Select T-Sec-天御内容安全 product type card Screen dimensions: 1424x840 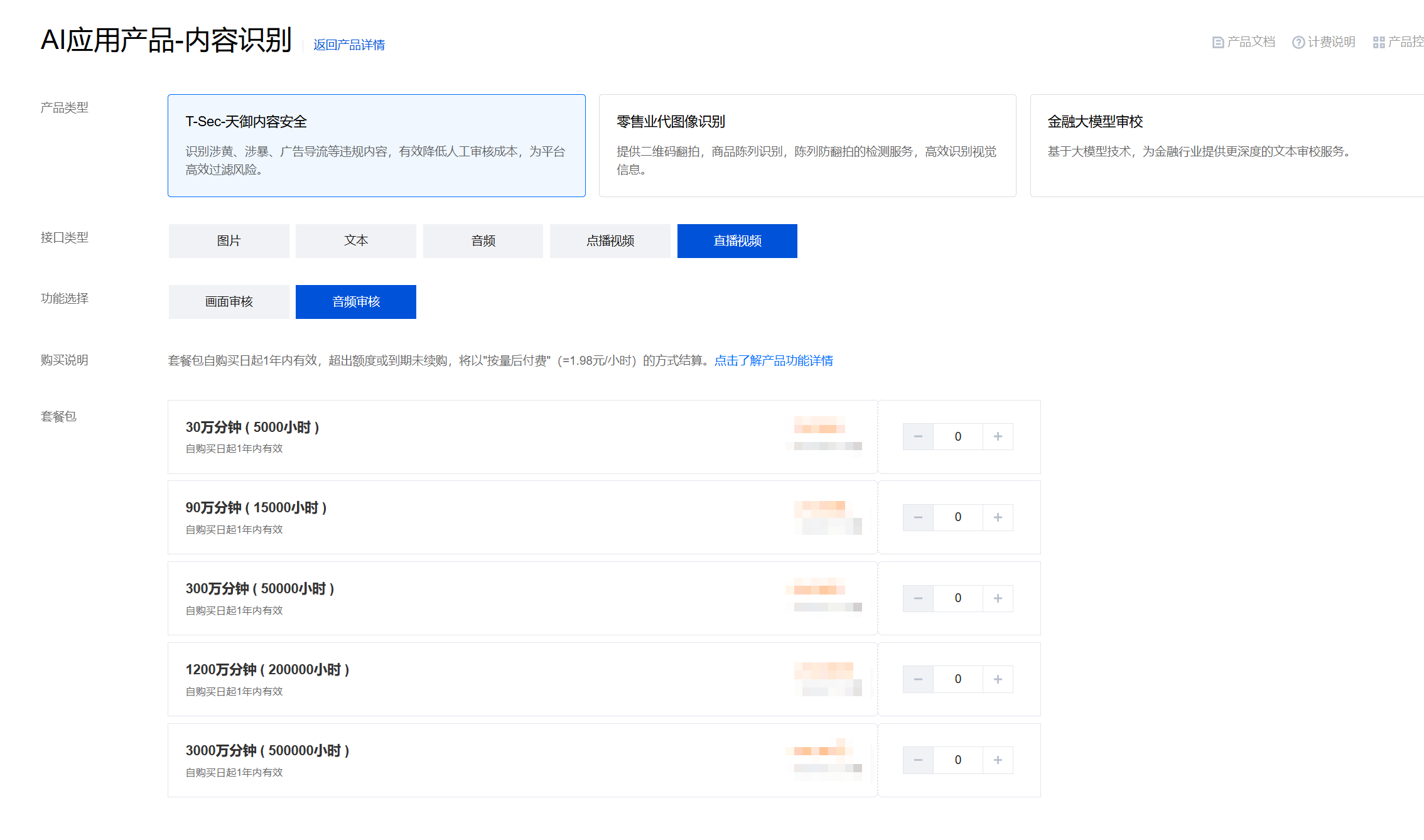click(376, 145)
